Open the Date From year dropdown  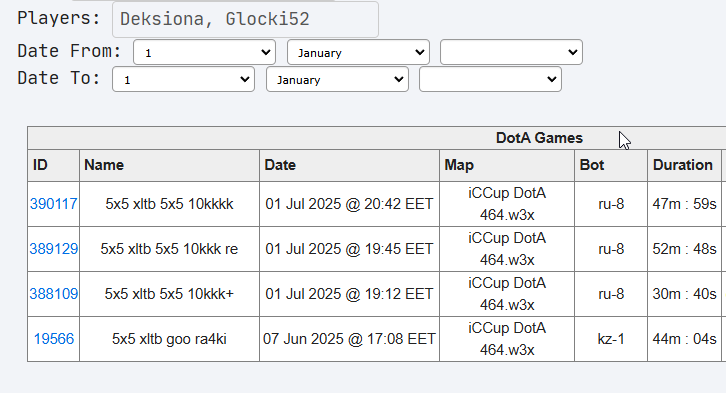click(x=511, y=52)
